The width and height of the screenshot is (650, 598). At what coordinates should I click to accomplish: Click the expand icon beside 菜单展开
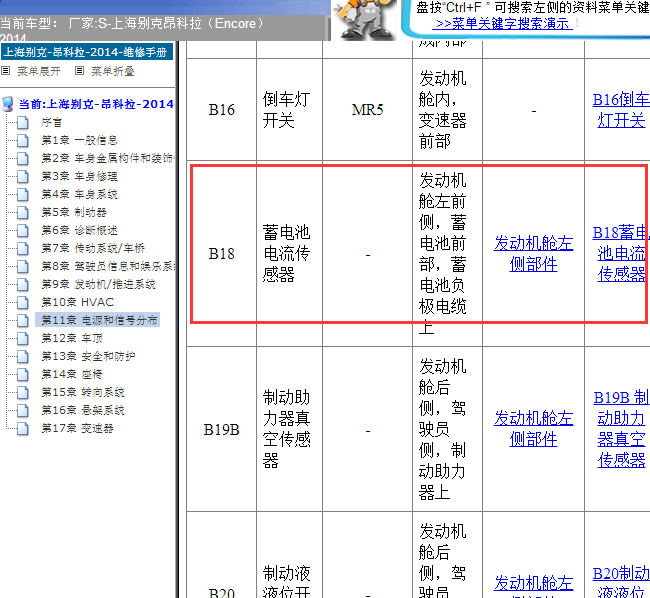point(5,71)
